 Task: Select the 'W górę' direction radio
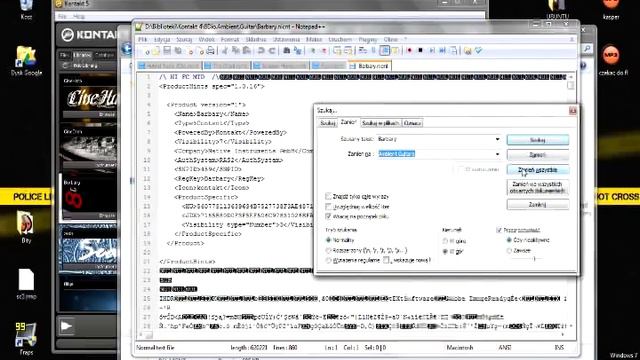coord(445,241)
